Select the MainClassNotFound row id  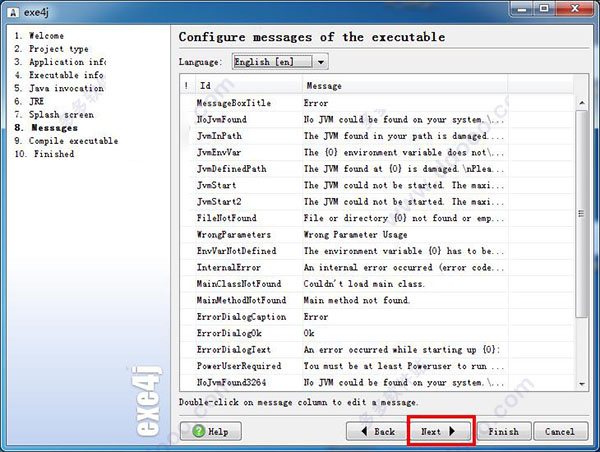point(239,284)
